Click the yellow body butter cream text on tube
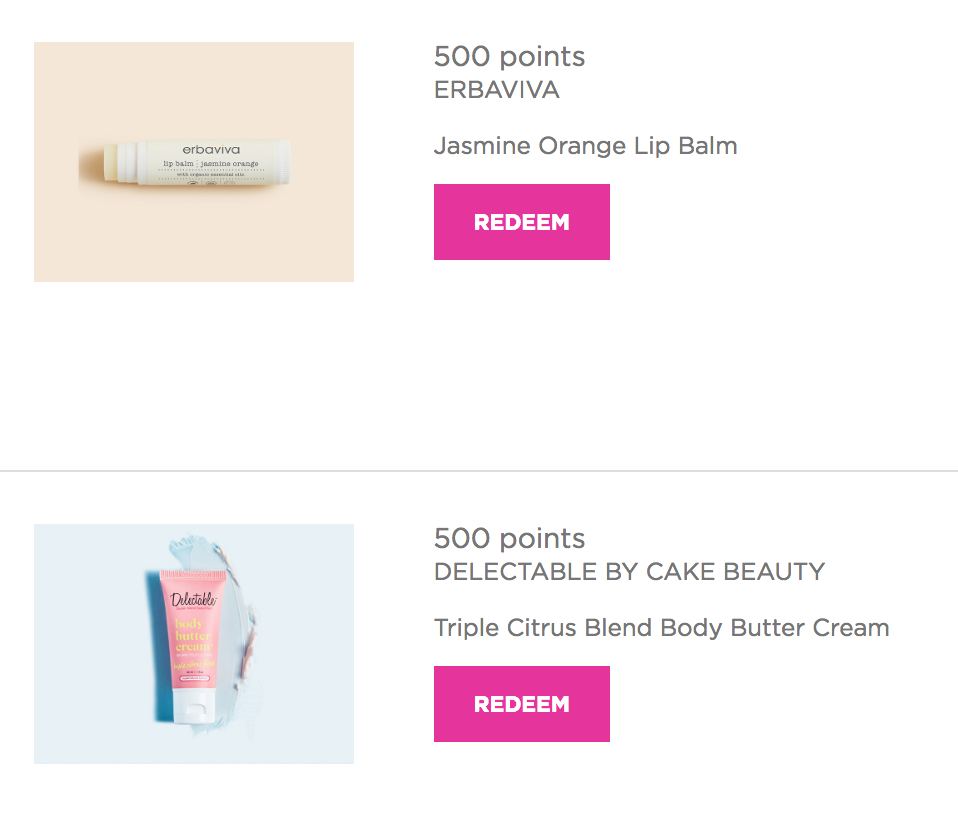 click(192, 635)
